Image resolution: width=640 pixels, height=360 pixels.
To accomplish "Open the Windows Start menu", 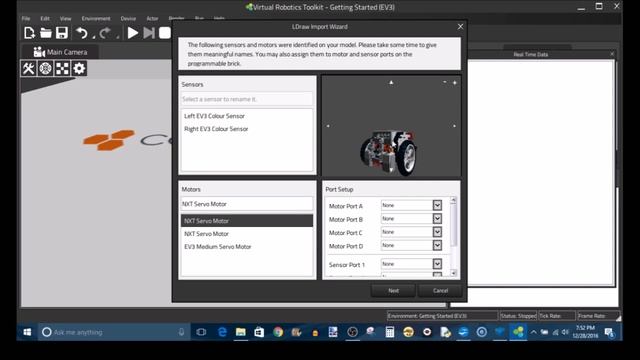I will coord(27,332).
